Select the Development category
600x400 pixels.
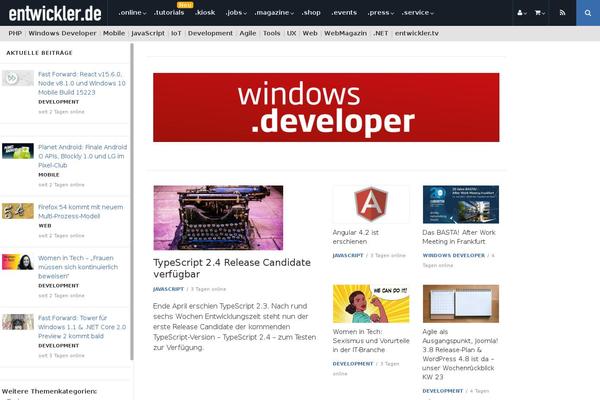point(210,33)
